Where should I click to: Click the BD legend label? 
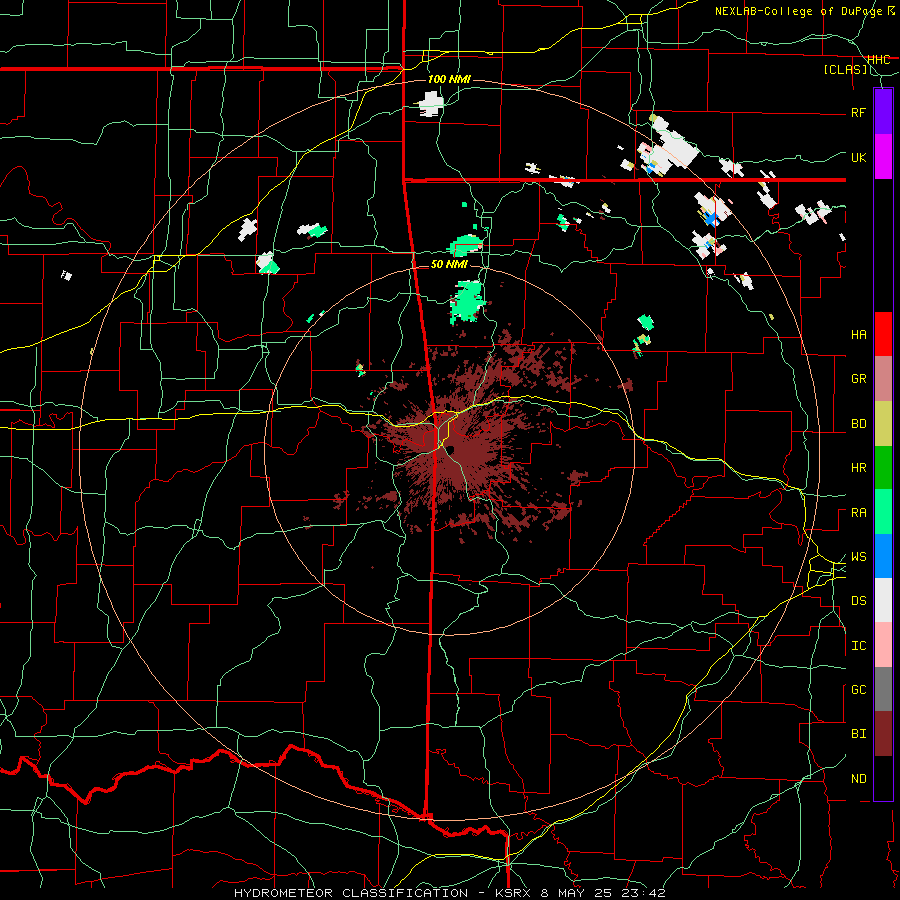tap(859, 424)
